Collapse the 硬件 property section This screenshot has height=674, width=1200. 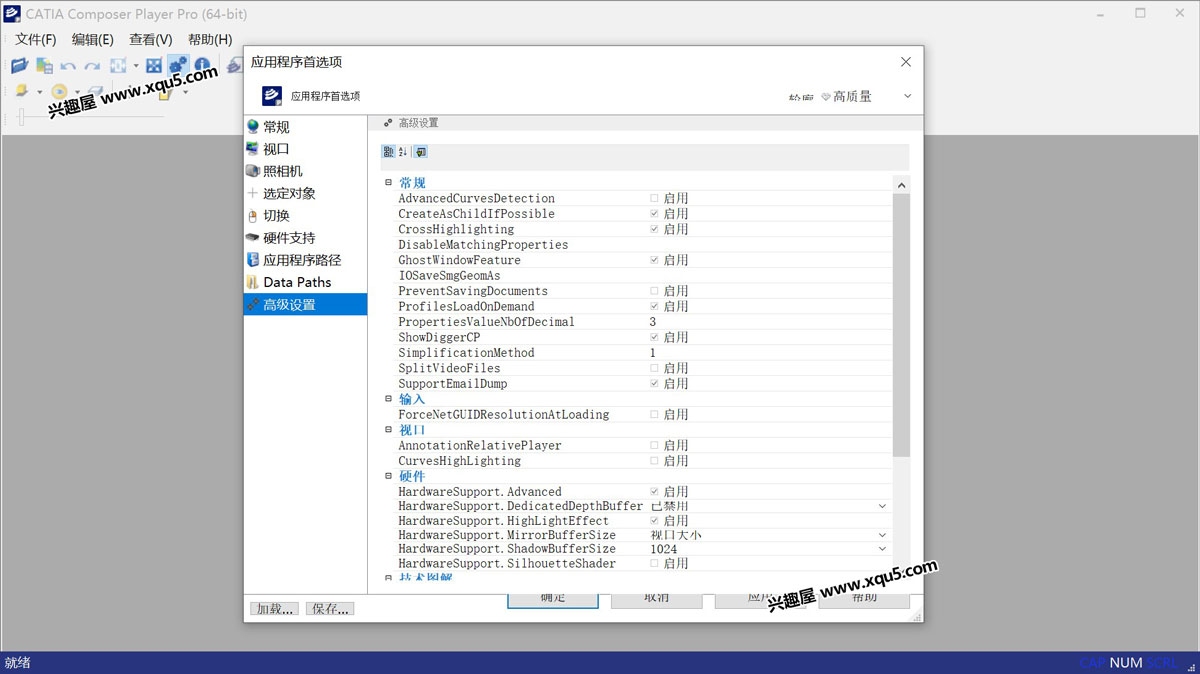pos(389,476)
